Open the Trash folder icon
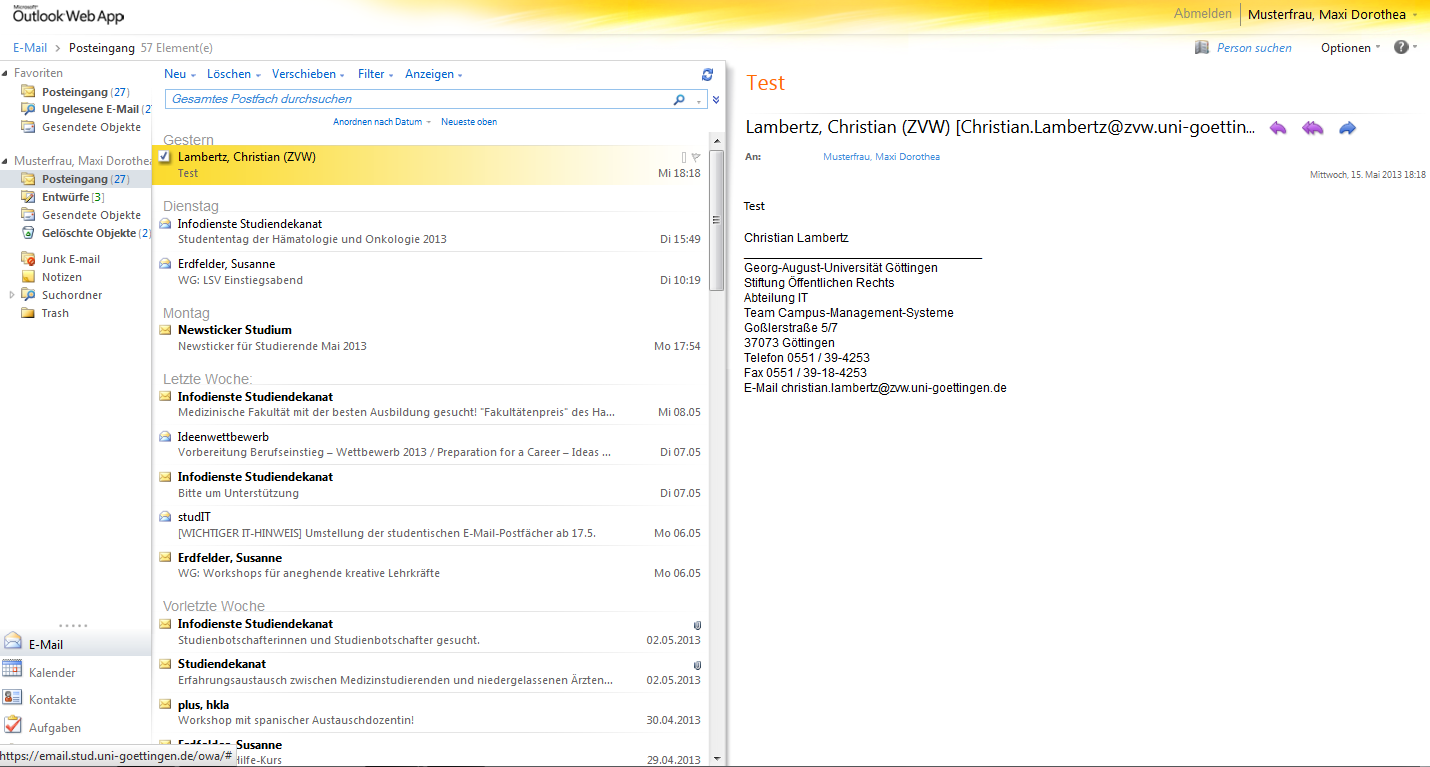 [x=28, y=313]
